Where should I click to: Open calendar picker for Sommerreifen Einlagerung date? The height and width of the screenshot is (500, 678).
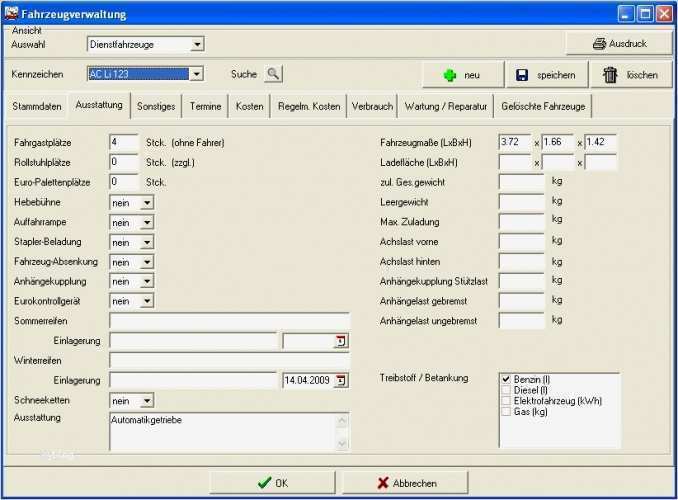coord(341,341)
